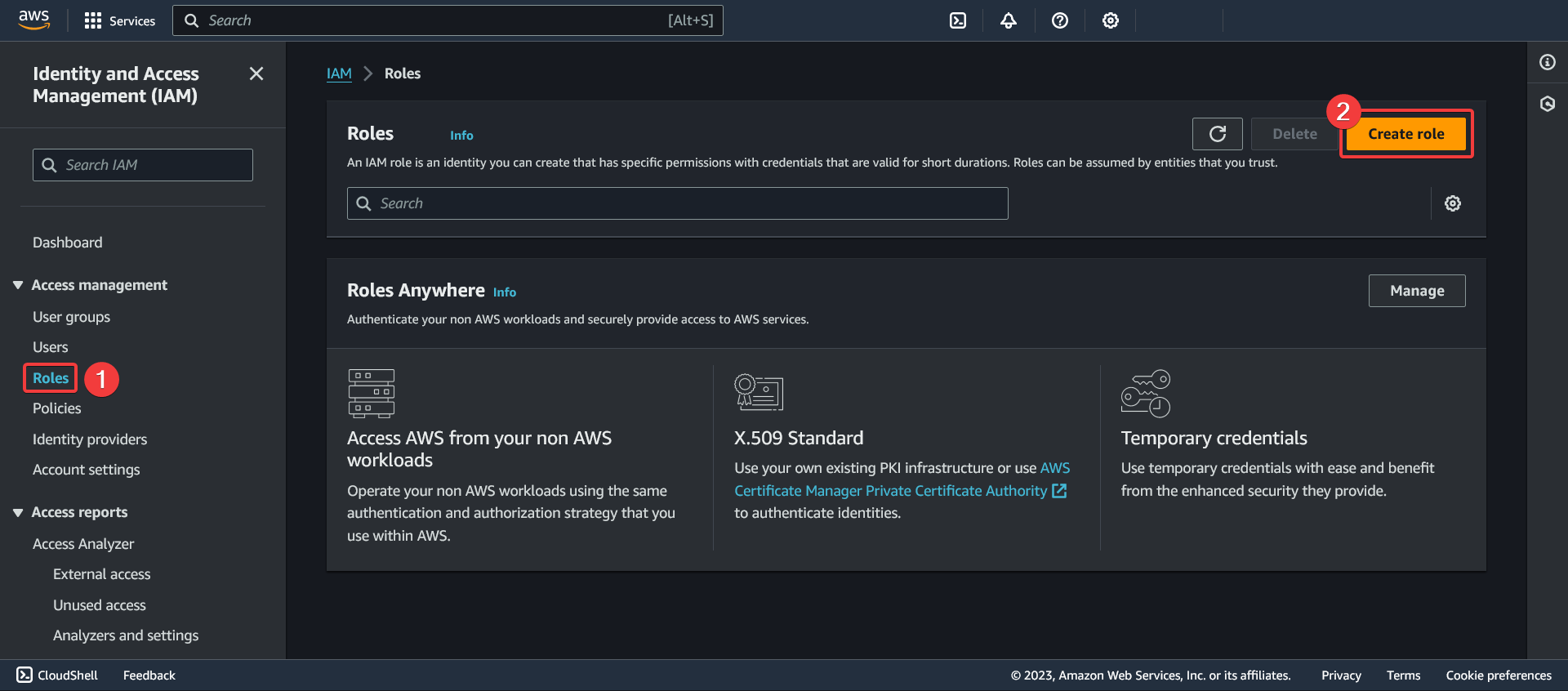Image resolution: width=1568 pixels, height=691 pixels.
Task: Click the CloudShell icon in footer
Action: pyautogui.click(x=24, y=675)
